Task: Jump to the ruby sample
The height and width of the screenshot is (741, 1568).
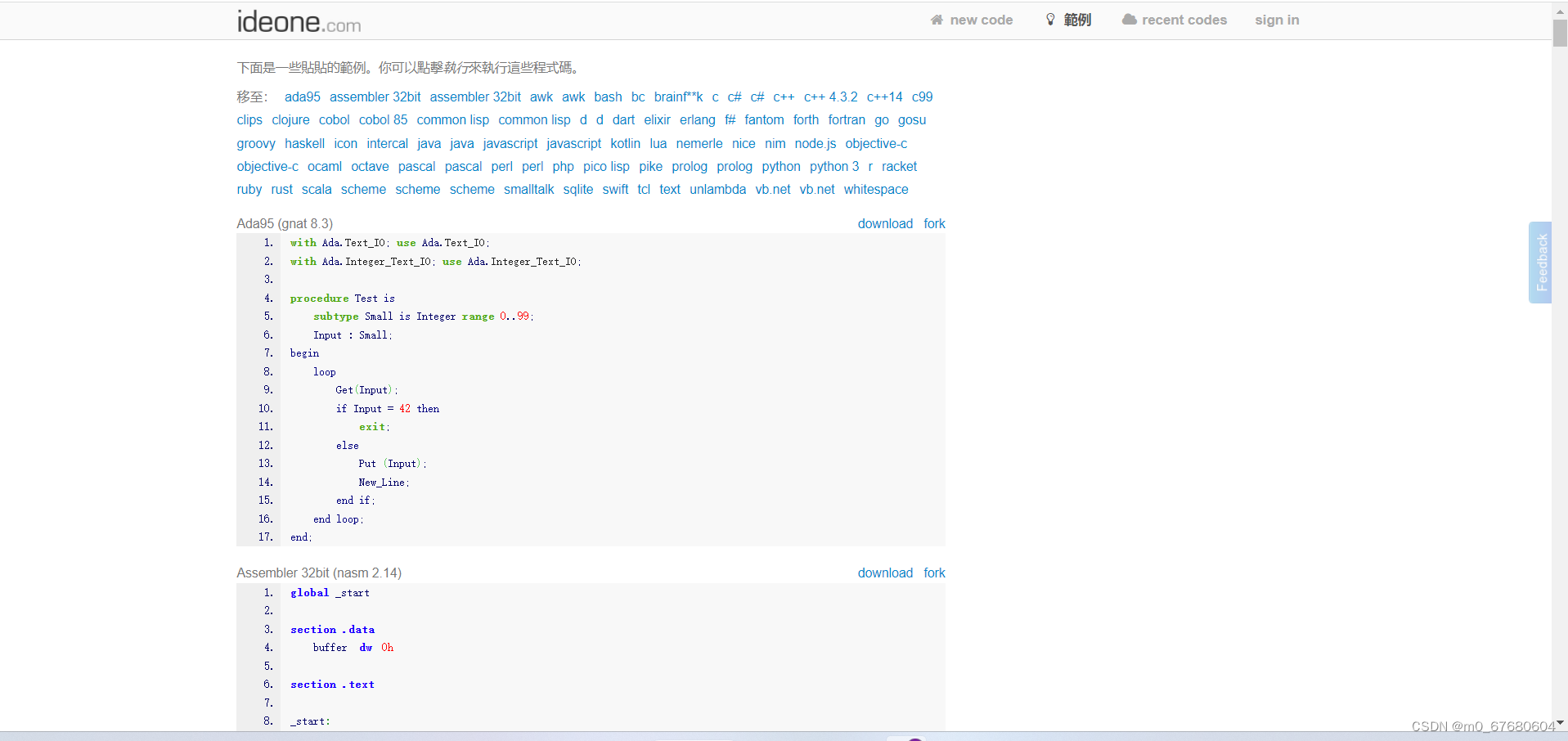Action: [x=249, y=189]
